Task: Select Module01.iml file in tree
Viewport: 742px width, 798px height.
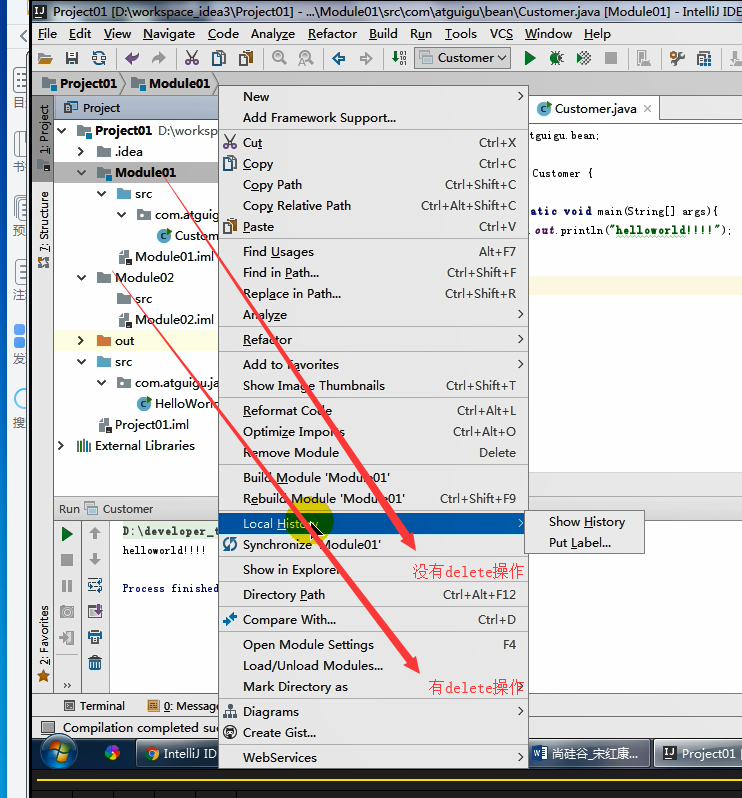Action: (x=166, y=257)
